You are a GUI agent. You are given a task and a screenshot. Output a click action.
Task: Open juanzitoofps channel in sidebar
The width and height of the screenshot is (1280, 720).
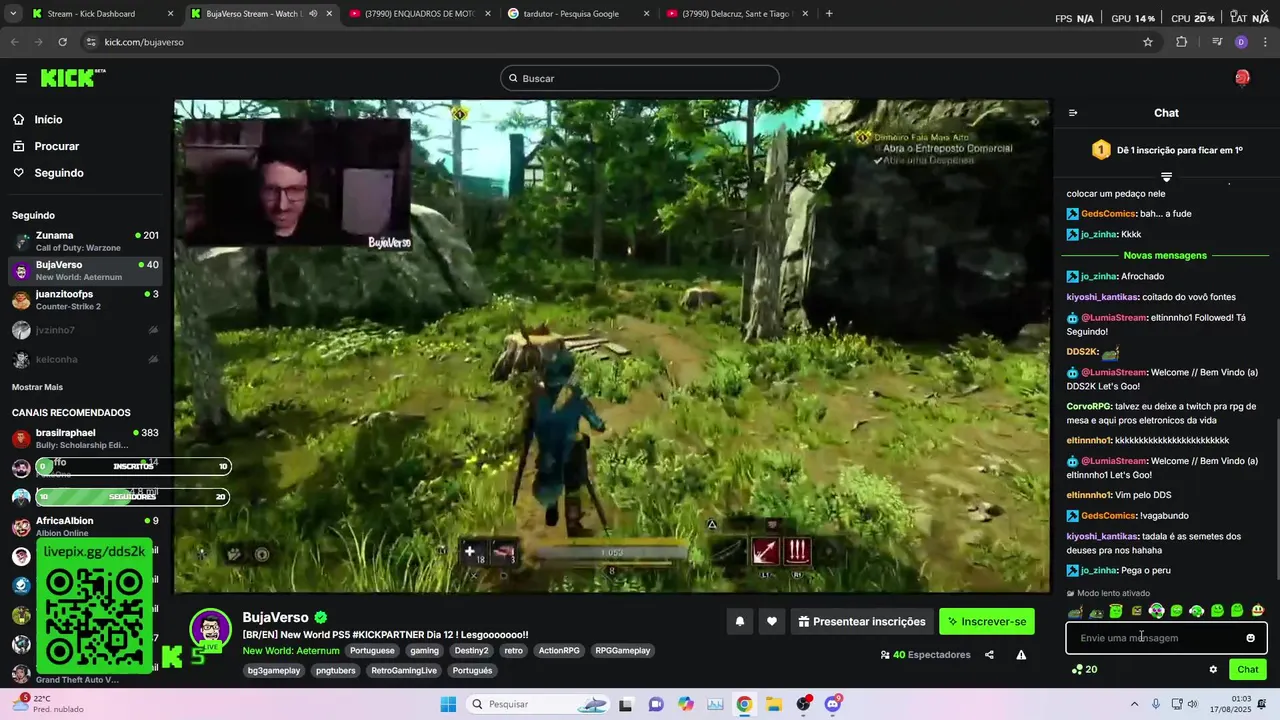(x=86, y=300)
